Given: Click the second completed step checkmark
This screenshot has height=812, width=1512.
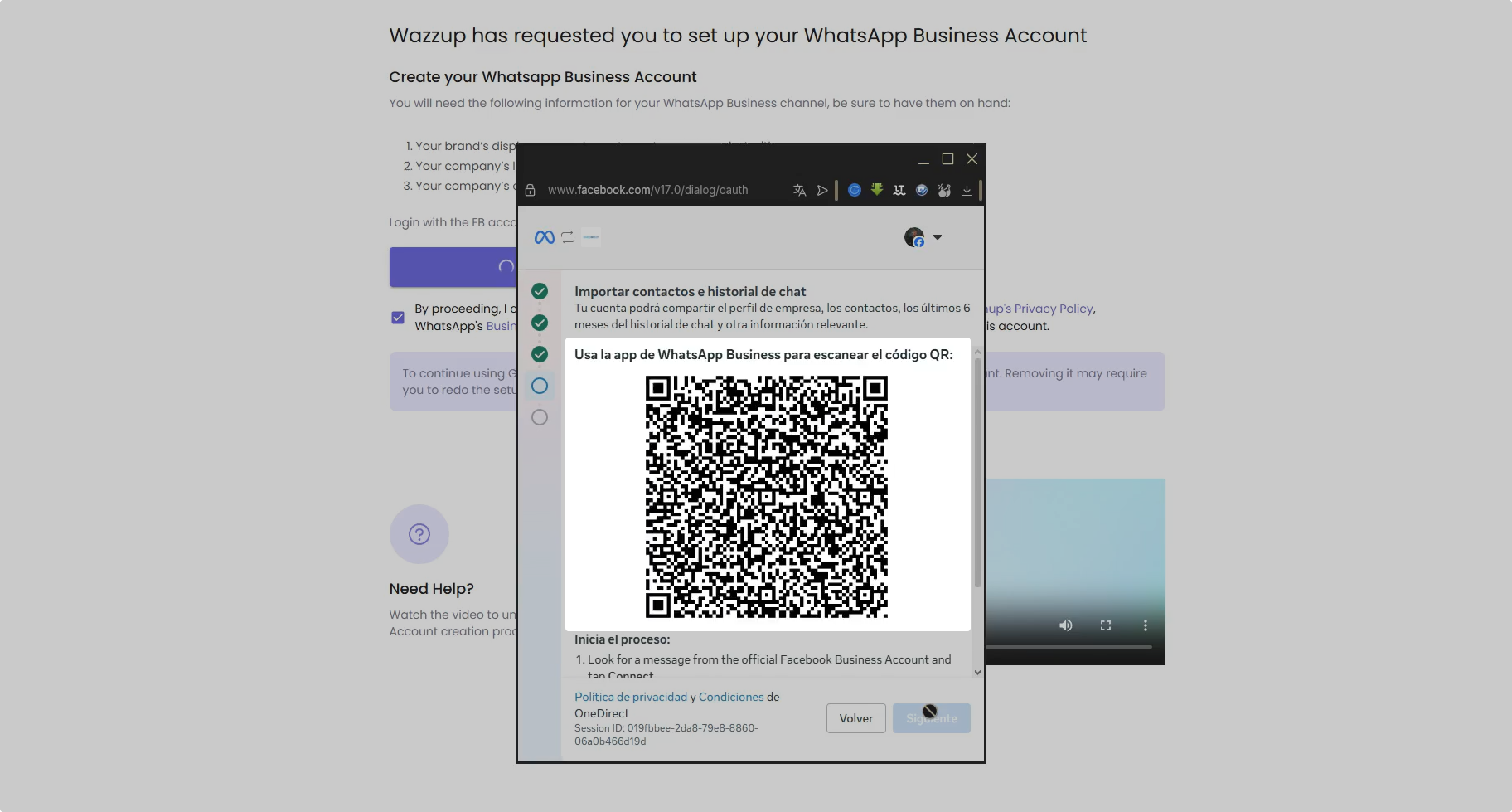Looking at the screenshot, I should click(x=540, y=323).
